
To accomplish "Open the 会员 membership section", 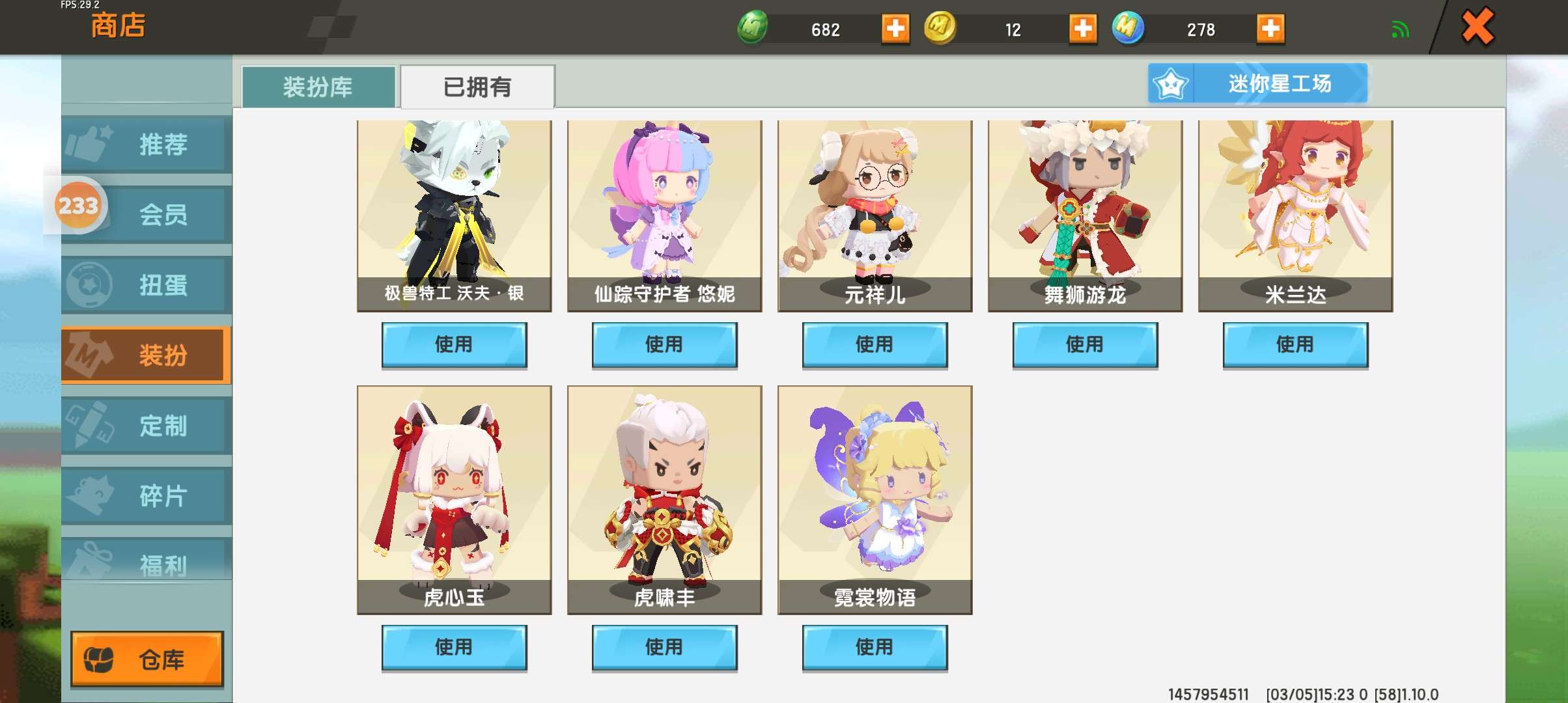I will (x=147, y=214).
